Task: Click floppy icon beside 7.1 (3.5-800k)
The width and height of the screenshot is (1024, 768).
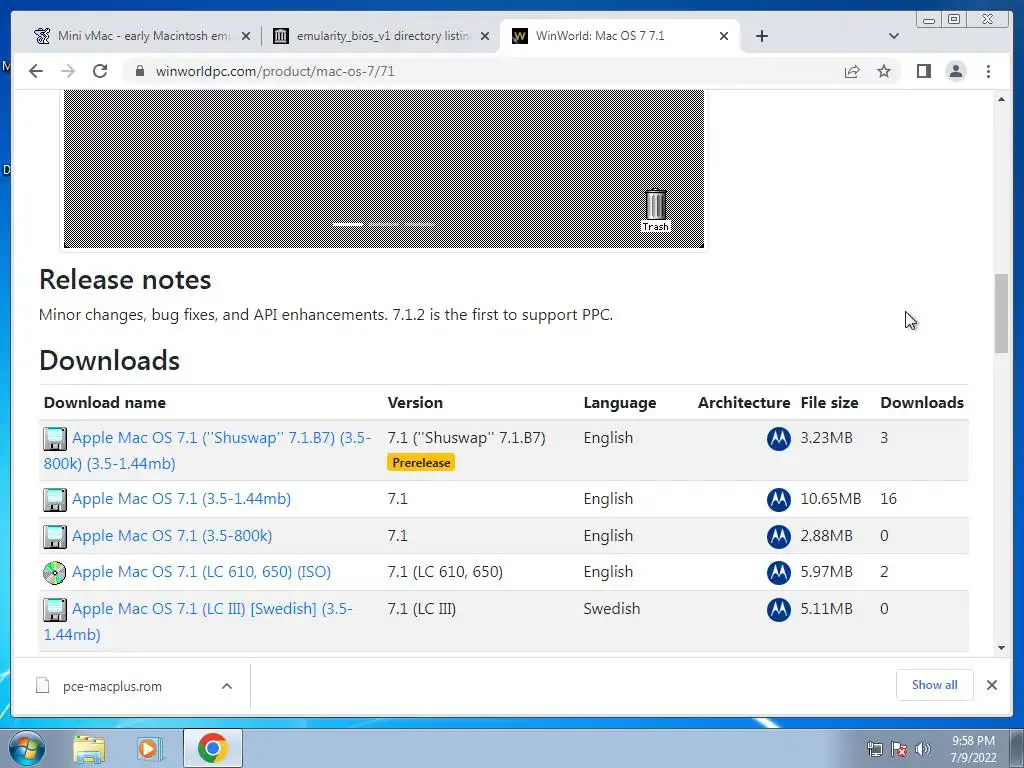Action: coord(55,537)
